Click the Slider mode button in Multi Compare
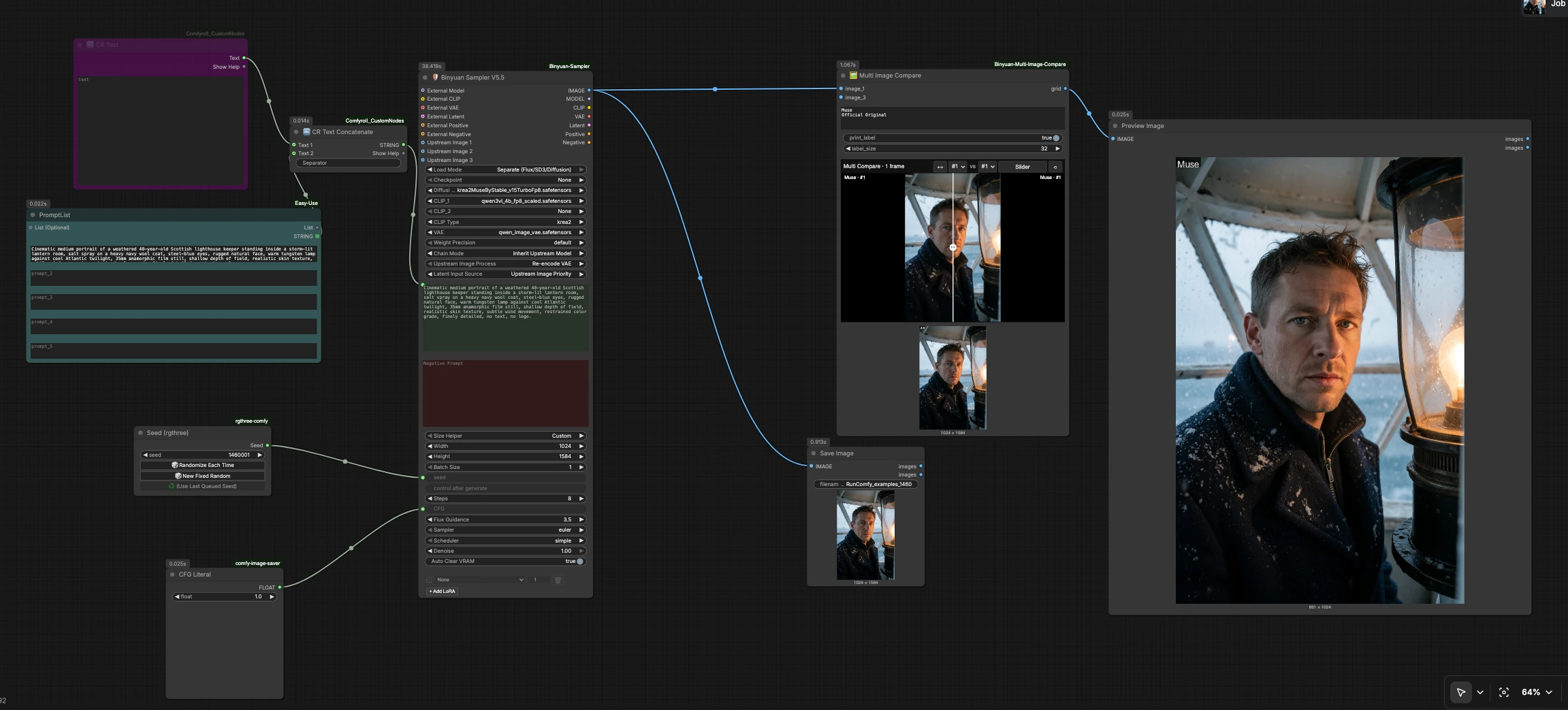Screen dimensions: 1568x710 tap(1023, 167)
